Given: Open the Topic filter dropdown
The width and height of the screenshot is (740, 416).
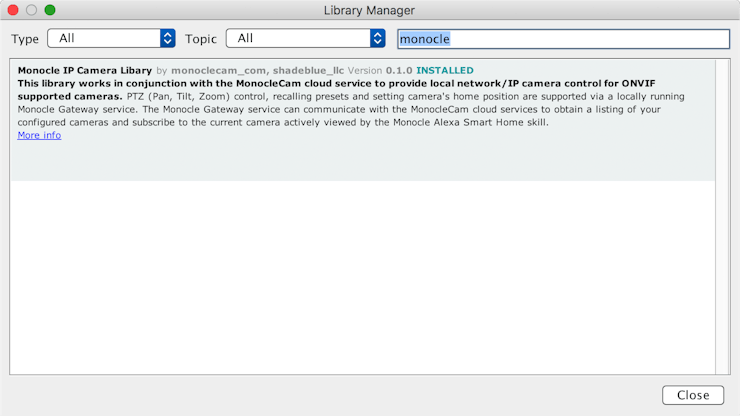Looking at the screenshot, I should (x=305, y=39).
